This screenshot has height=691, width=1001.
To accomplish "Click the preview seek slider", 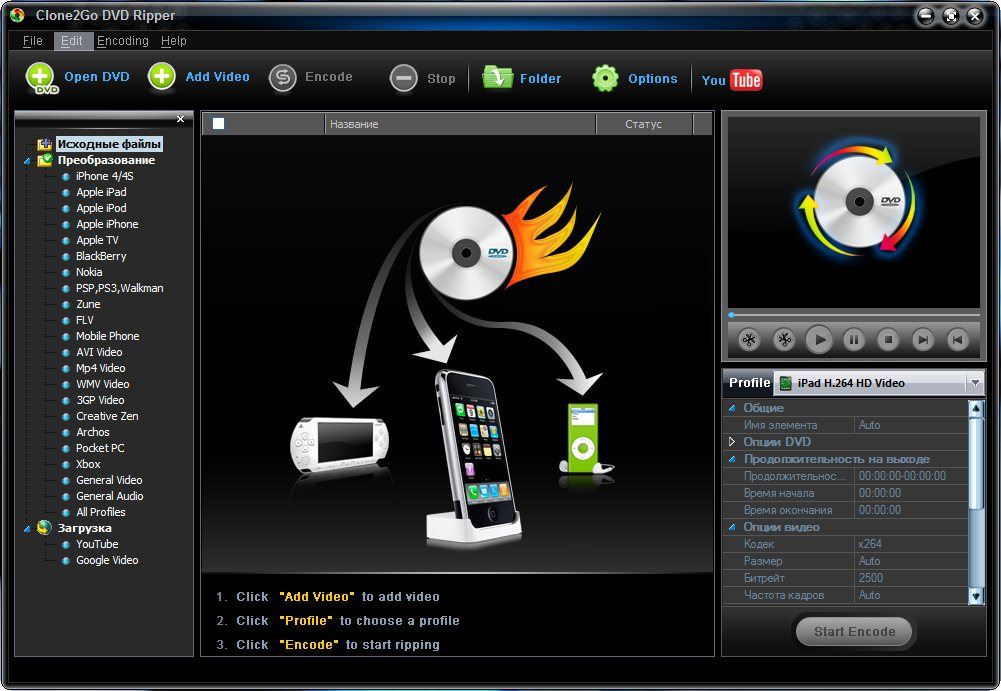I will (854, 315).
